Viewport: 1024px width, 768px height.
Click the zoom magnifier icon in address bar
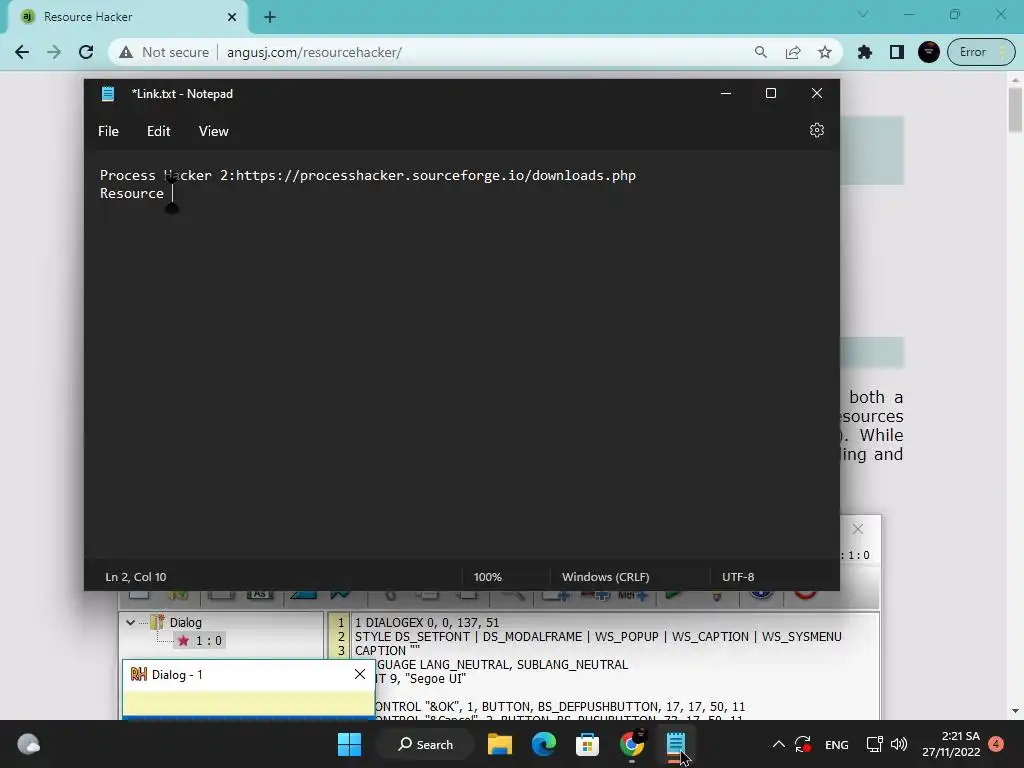click(x=760, y=52)
